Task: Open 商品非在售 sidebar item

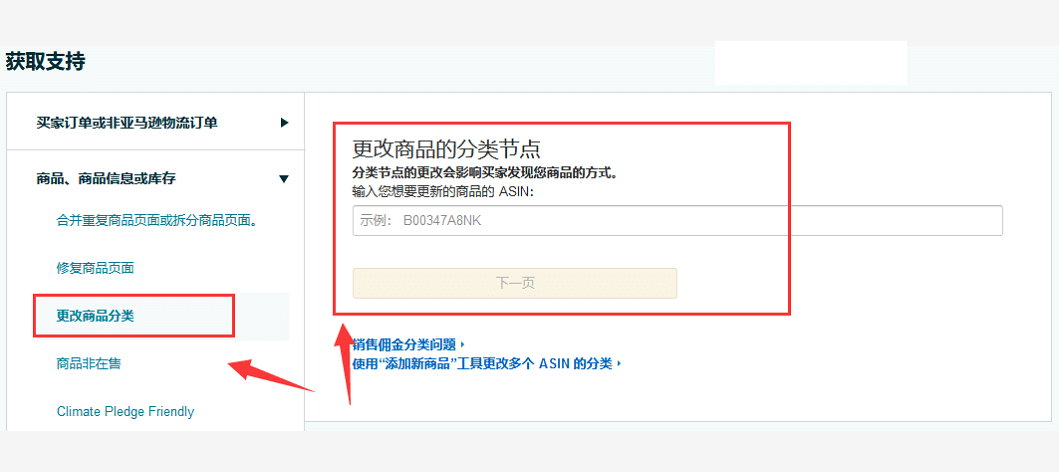Action: [89, 364]
